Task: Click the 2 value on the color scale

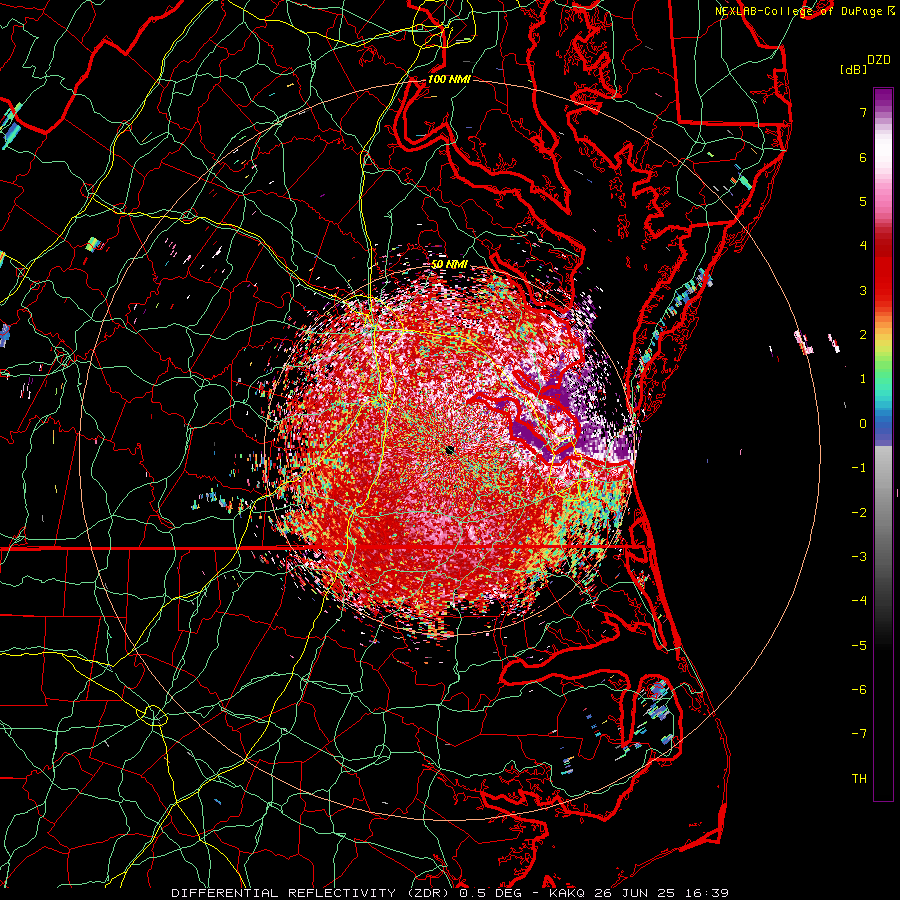Action: click(863, 335)
